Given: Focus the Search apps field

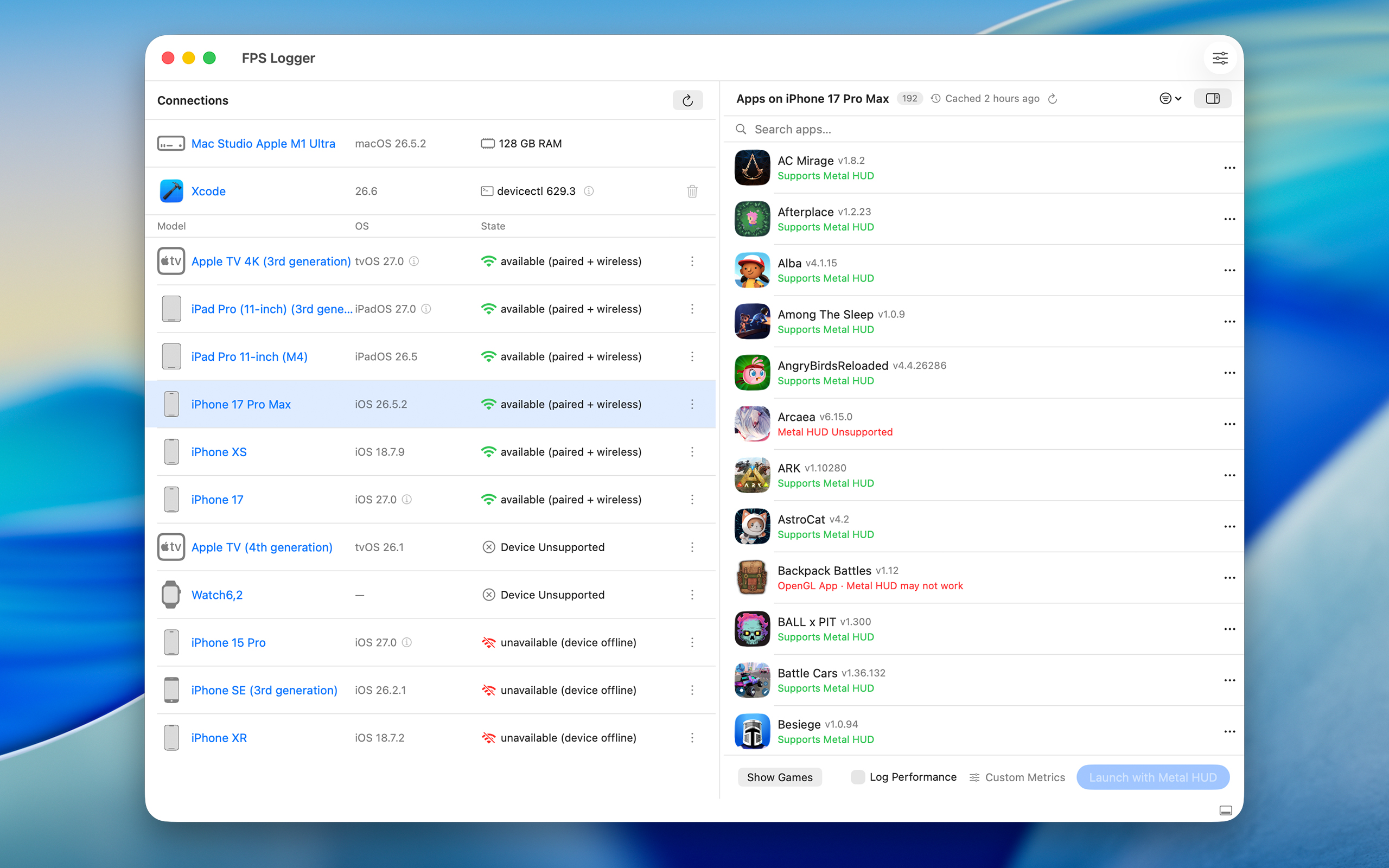Looking at the screenshot, I should coord(983,129).
